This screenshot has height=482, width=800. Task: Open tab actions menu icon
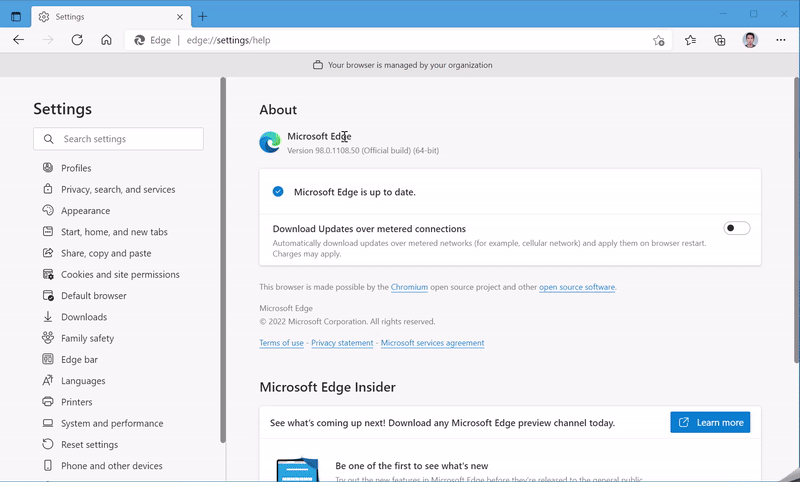point(16,16)
